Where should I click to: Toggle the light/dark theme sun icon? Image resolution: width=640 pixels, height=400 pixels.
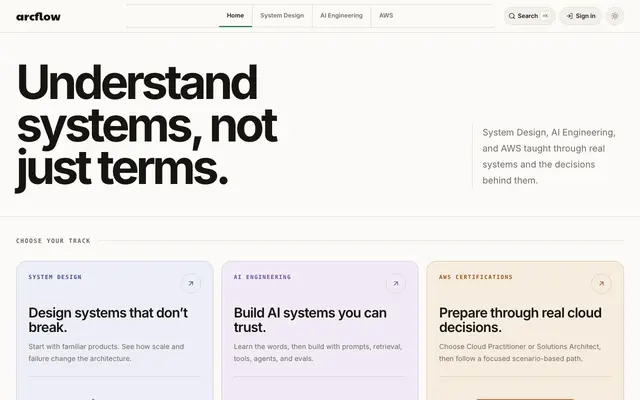[x=615, y=16]
